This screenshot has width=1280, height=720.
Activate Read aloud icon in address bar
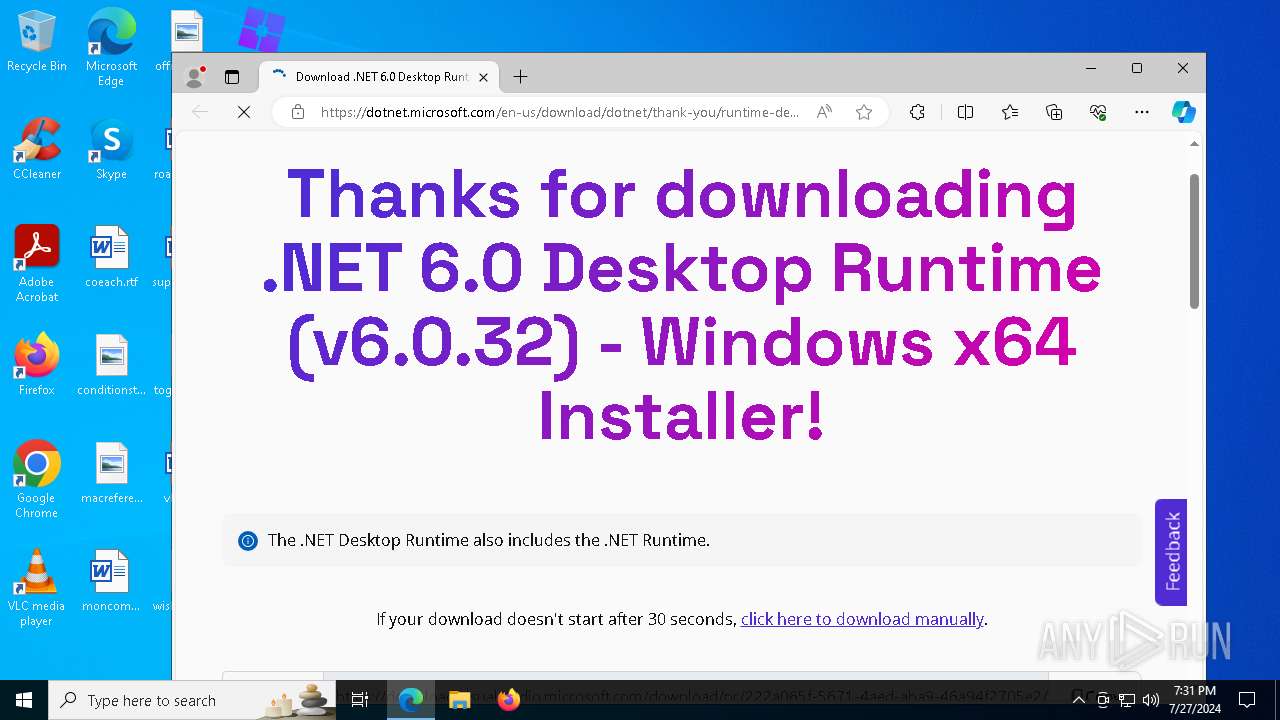point(824,112)
